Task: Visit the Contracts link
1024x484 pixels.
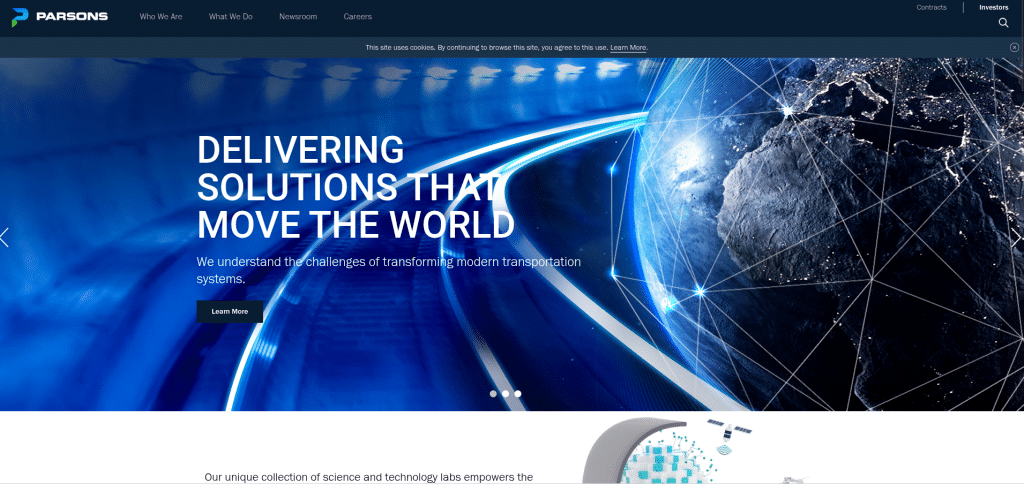Action: (931, 8)
